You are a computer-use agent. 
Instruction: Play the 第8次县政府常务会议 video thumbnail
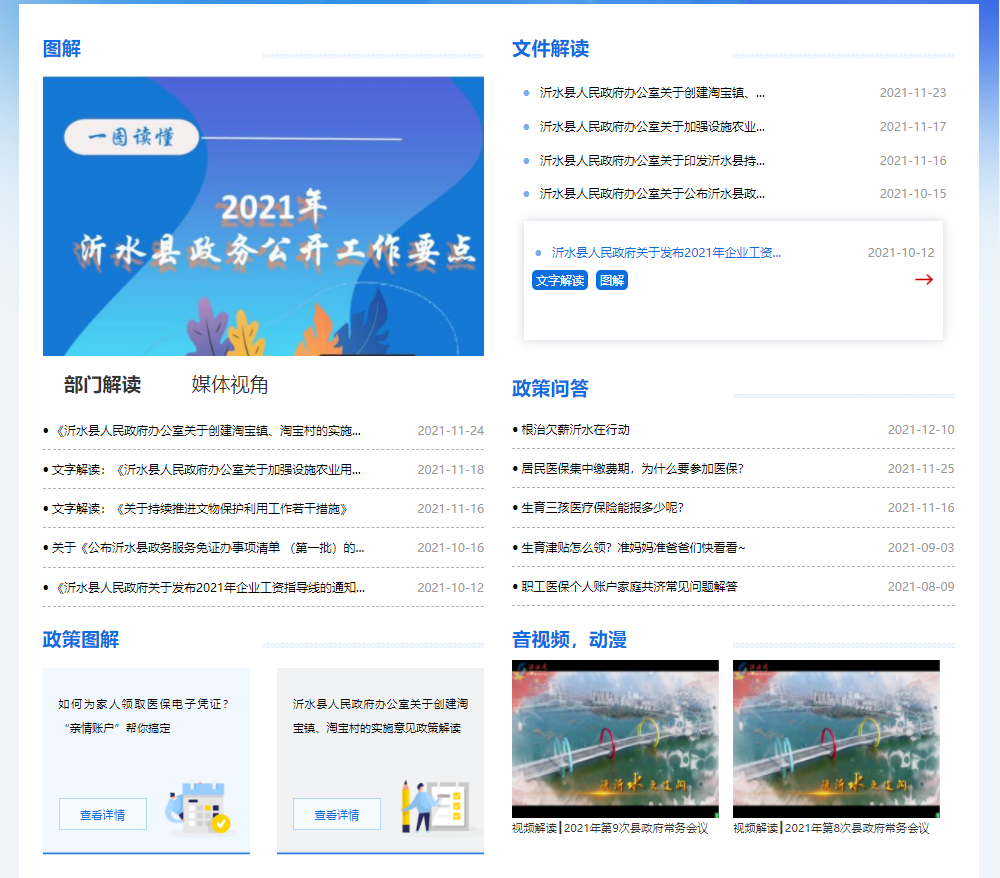point(836,739)
